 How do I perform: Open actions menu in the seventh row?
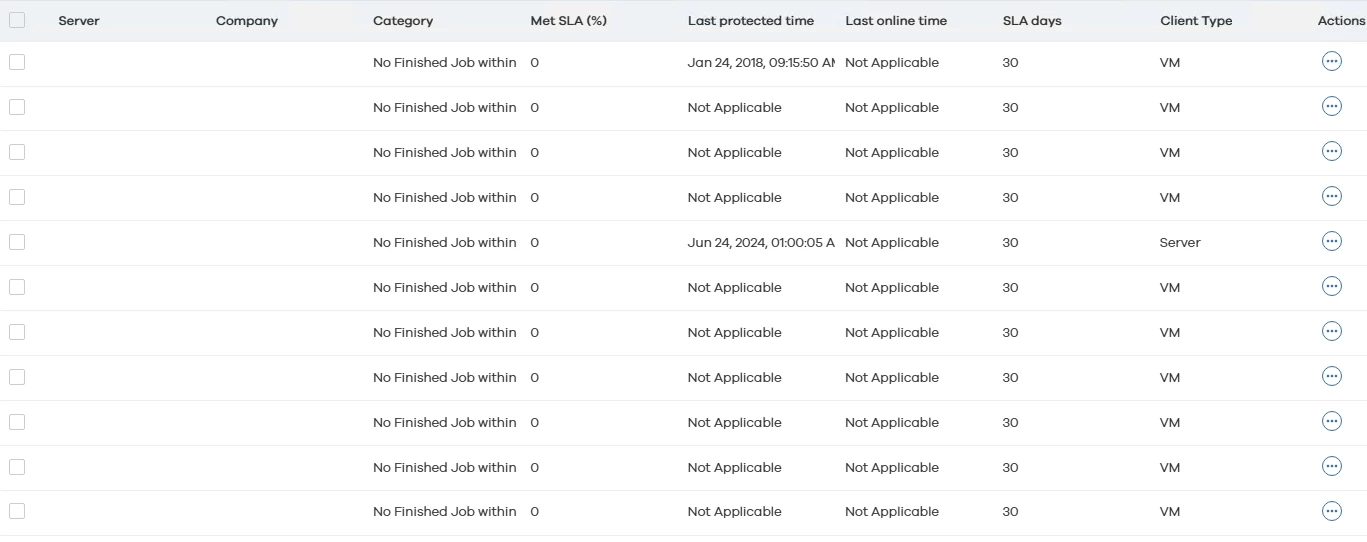tap(1331, 331)
